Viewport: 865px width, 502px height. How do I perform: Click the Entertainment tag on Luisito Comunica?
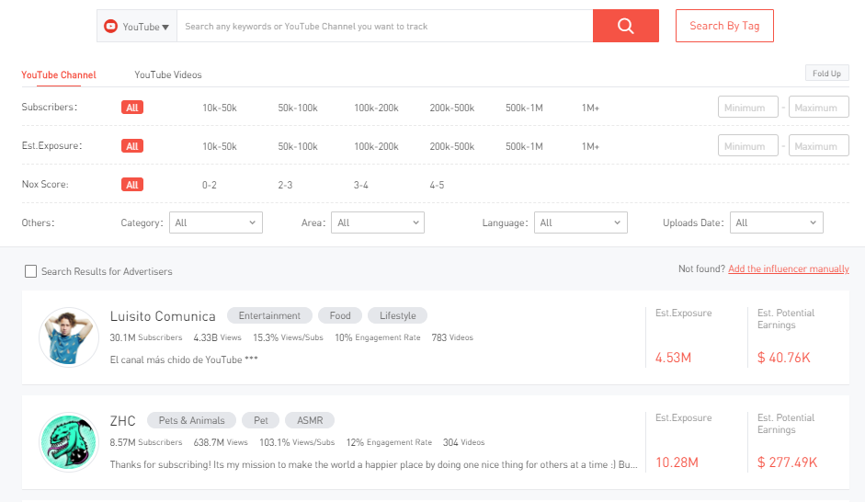tap(269, 316)
